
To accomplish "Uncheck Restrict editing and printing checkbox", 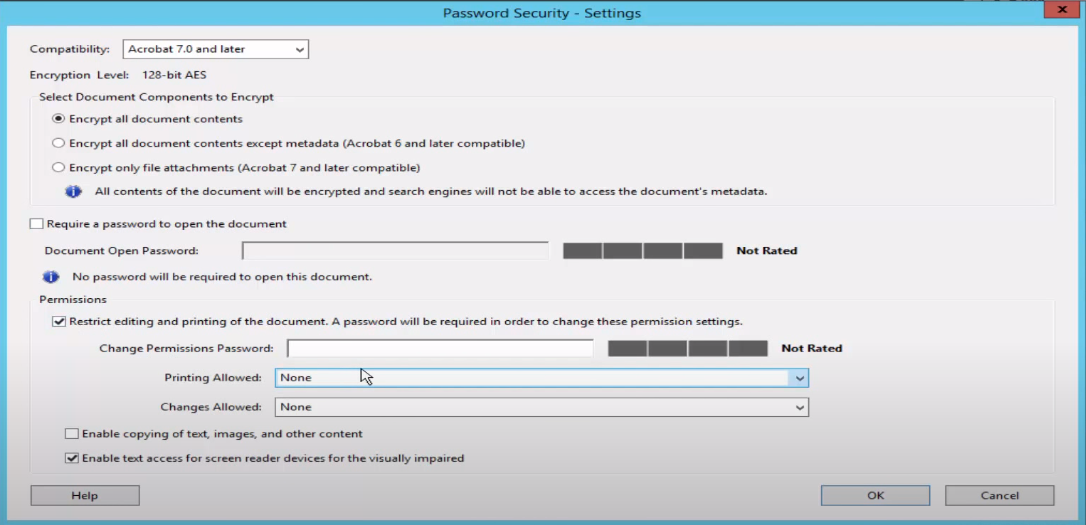I will (58, 321).
